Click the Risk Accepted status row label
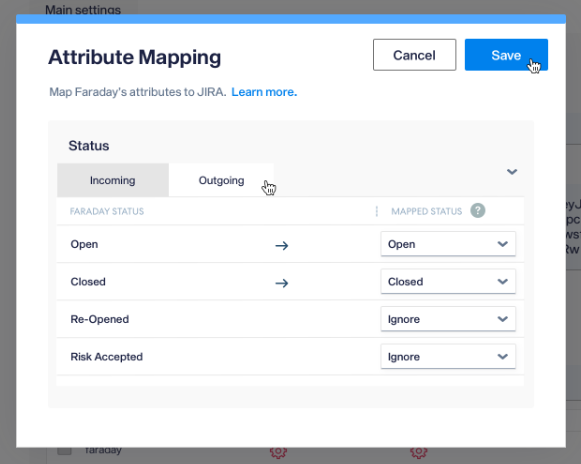581x464 pixels. pyautogui.click(x=107, y=357)
